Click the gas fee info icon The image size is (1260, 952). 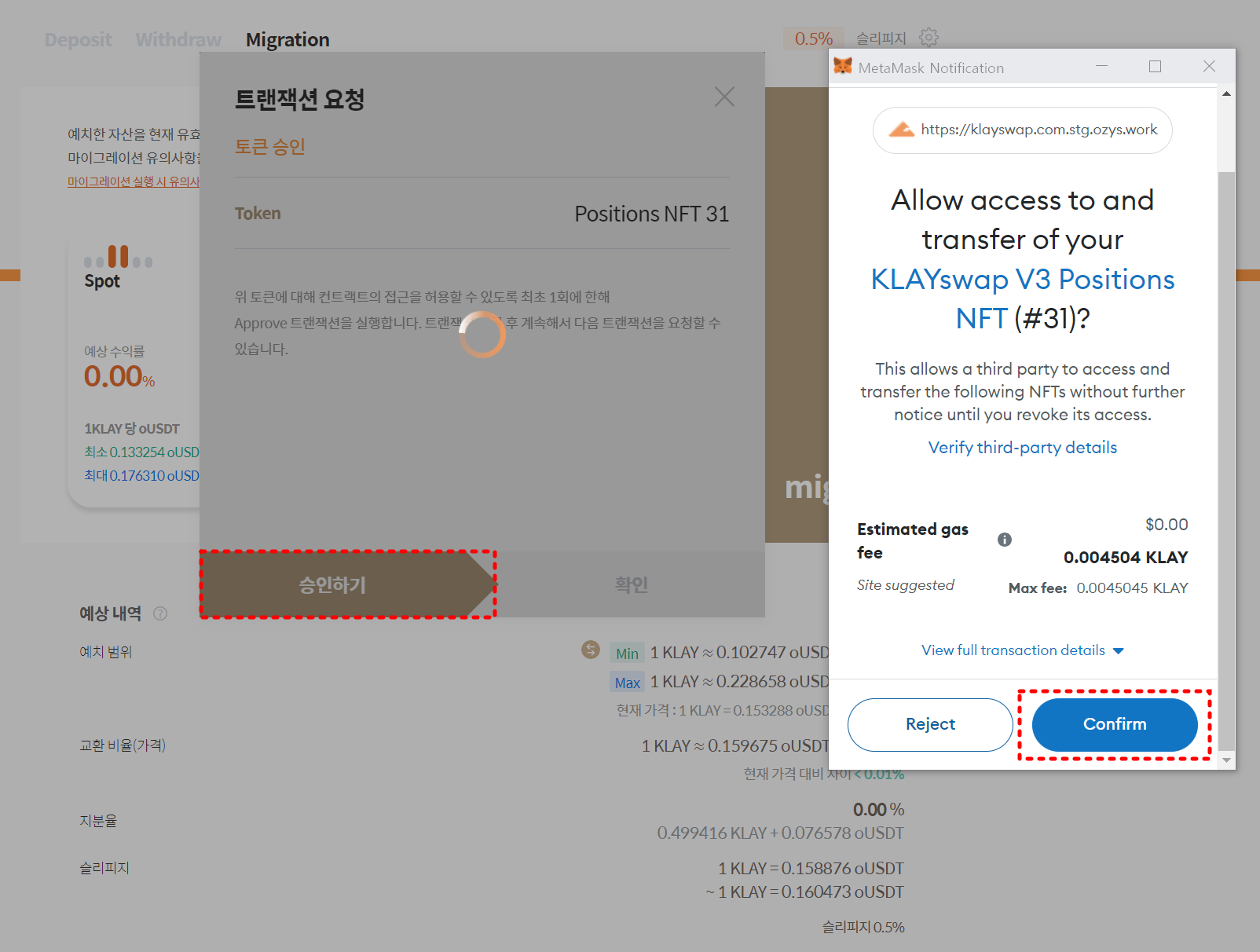pyautogui.click(x=1004, y=540)
